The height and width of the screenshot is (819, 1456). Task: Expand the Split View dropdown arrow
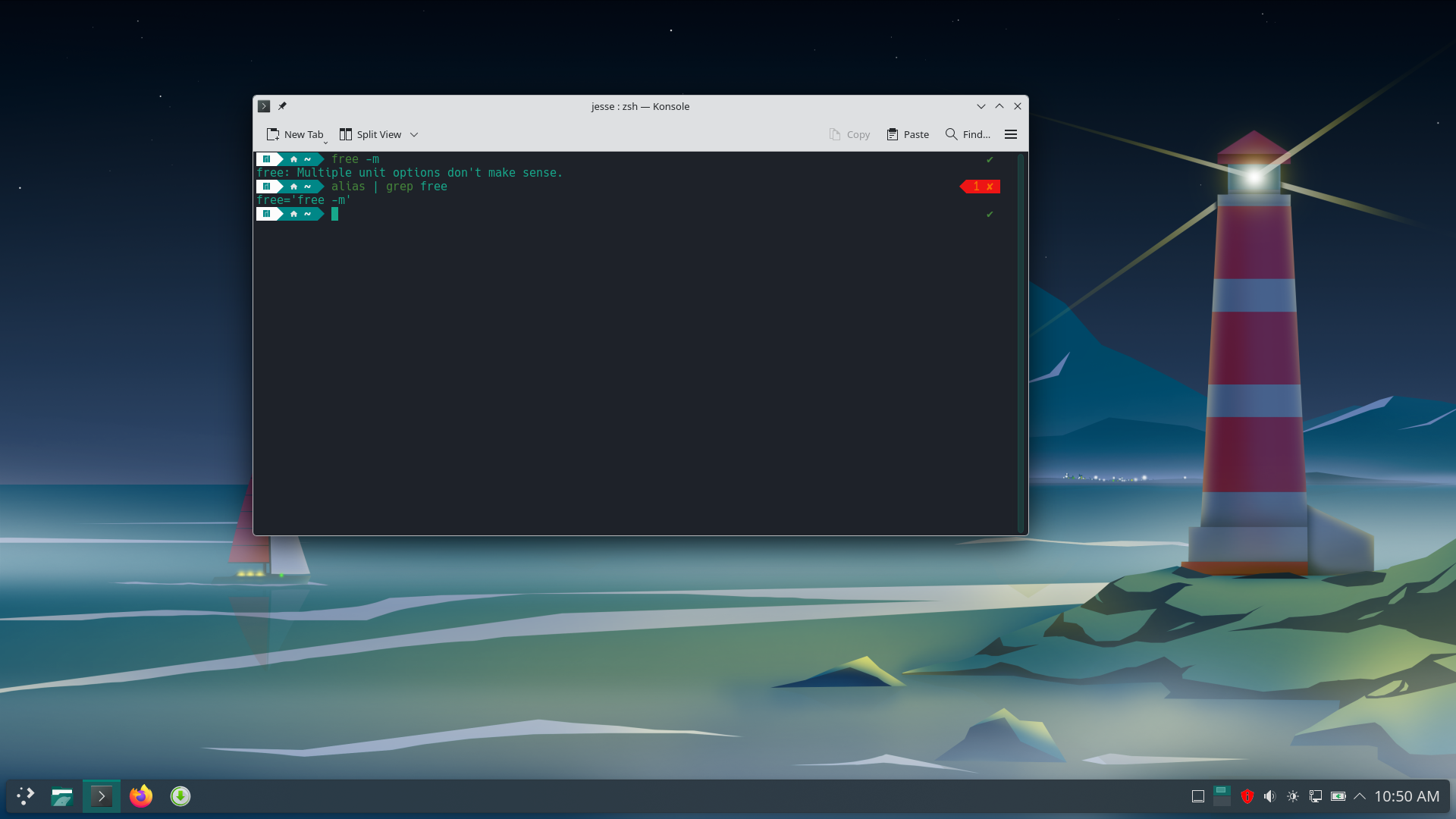(x=414, y=134)
